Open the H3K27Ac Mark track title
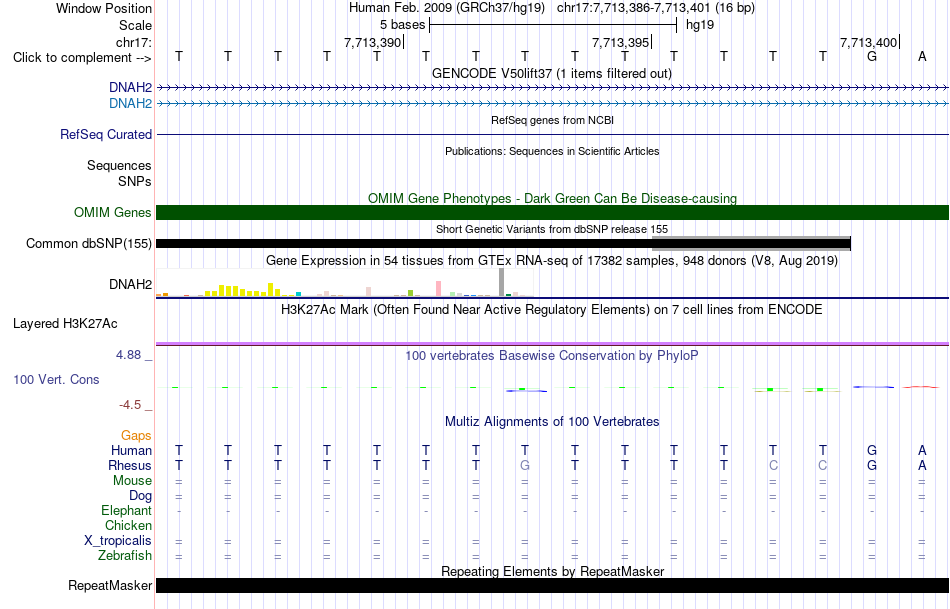 point(552,310)
